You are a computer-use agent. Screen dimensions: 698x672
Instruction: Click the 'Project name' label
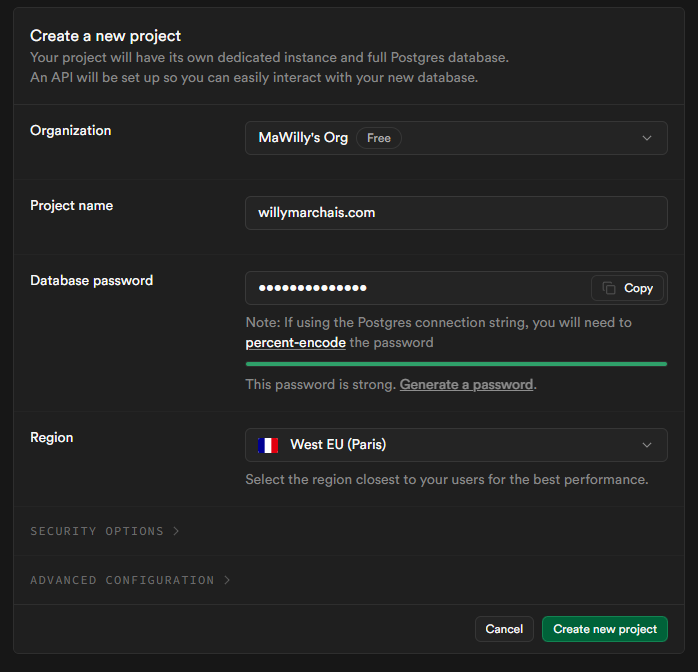(72, 206)
